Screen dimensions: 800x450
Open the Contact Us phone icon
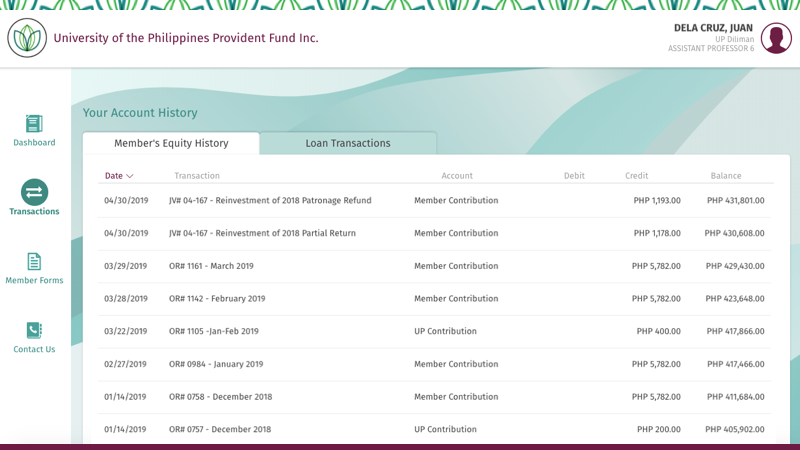coord(34,330)
